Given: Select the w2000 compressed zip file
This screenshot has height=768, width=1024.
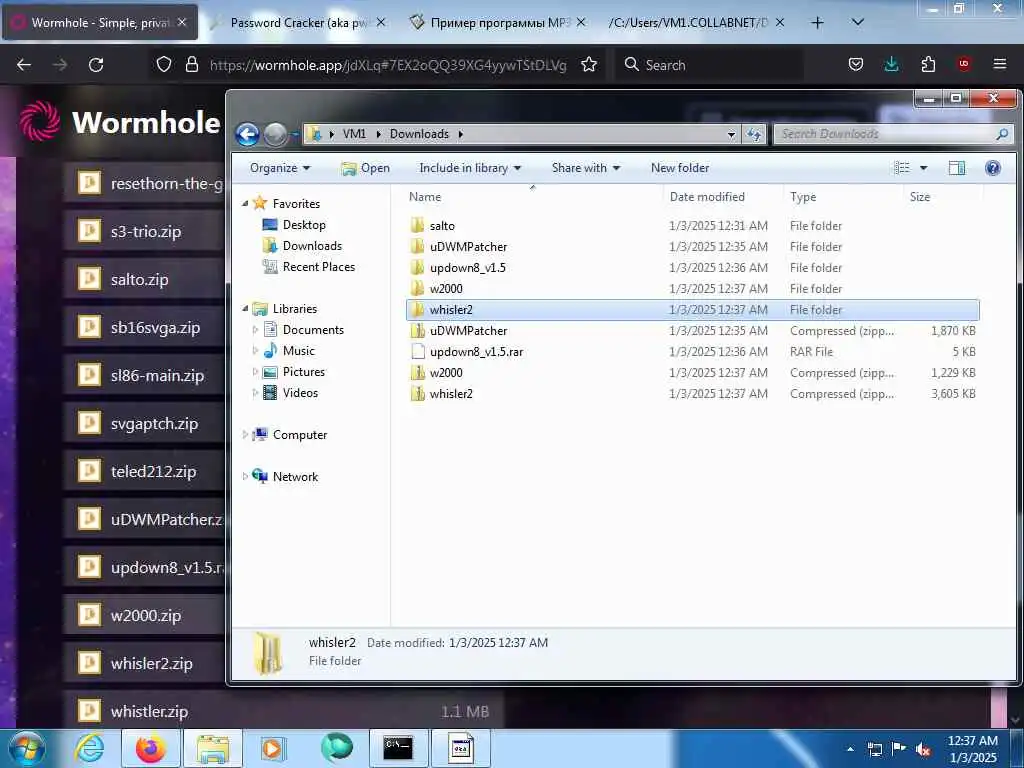Looking at the screenshot, I should click(692, 372).
